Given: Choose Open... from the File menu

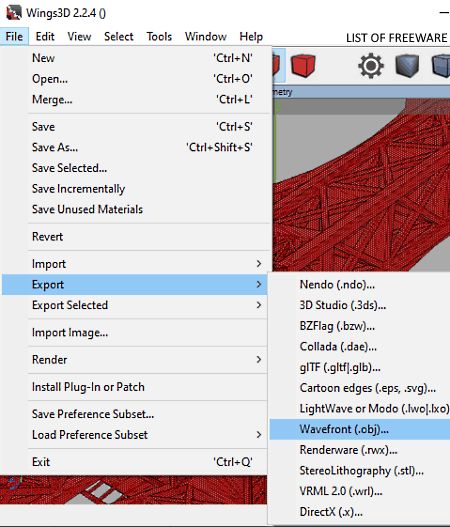Looking at the screenshot, I should pyautogui.click(x=136, y=79).
